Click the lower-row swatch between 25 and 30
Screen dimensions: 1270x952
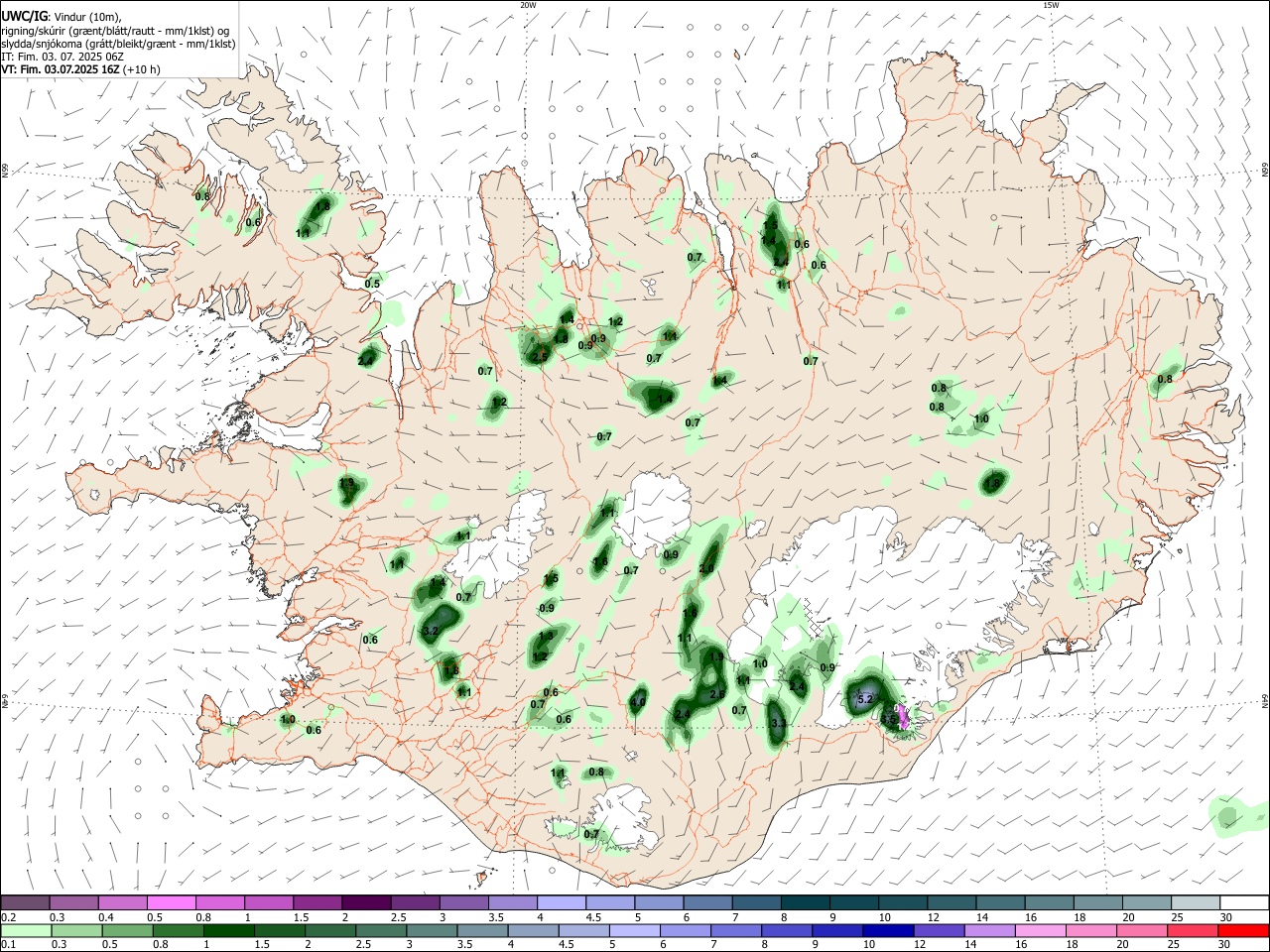[x=1195, y=930]
